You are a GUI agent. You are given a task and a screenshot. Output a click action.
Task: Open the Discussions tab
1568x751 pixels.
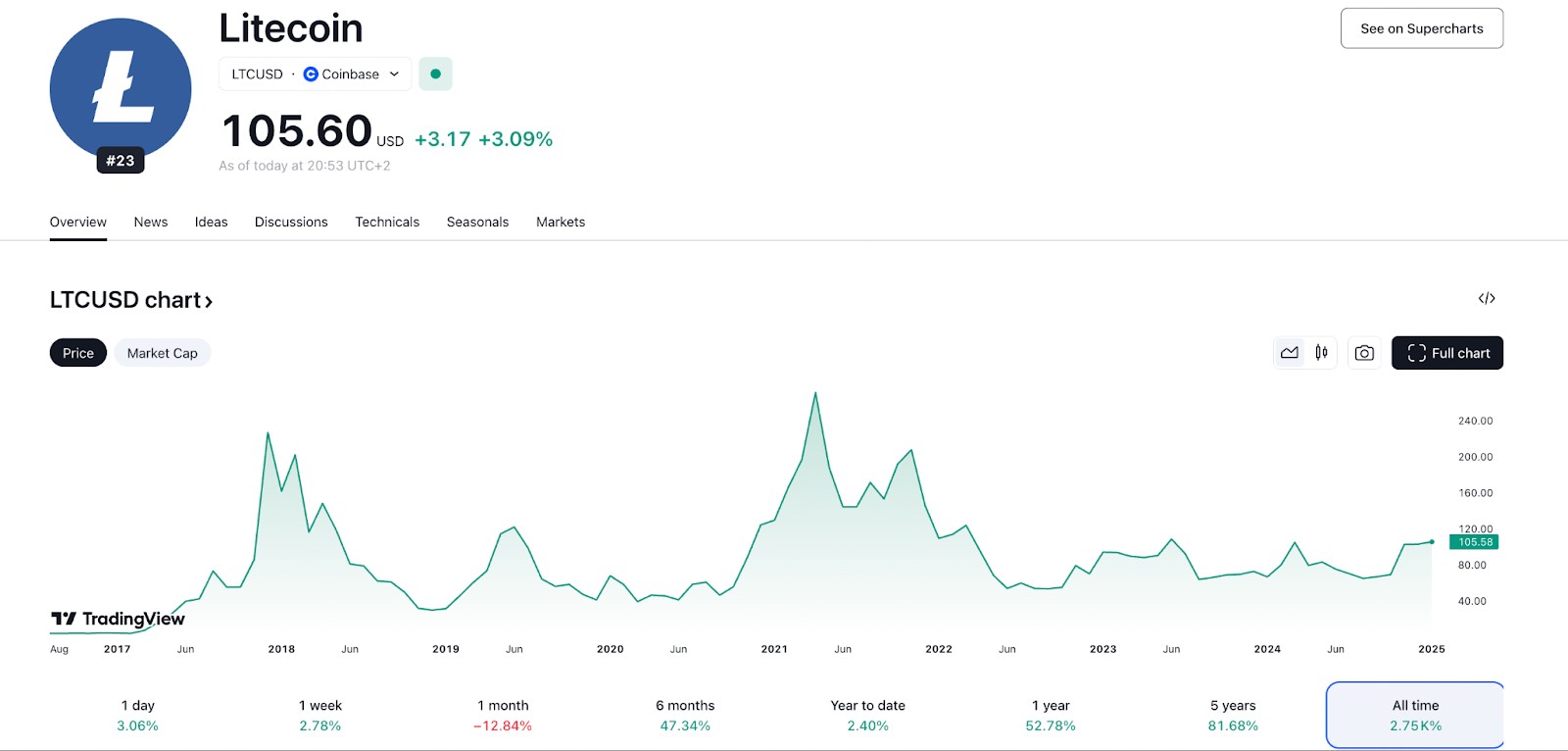(x=291, y=222)
